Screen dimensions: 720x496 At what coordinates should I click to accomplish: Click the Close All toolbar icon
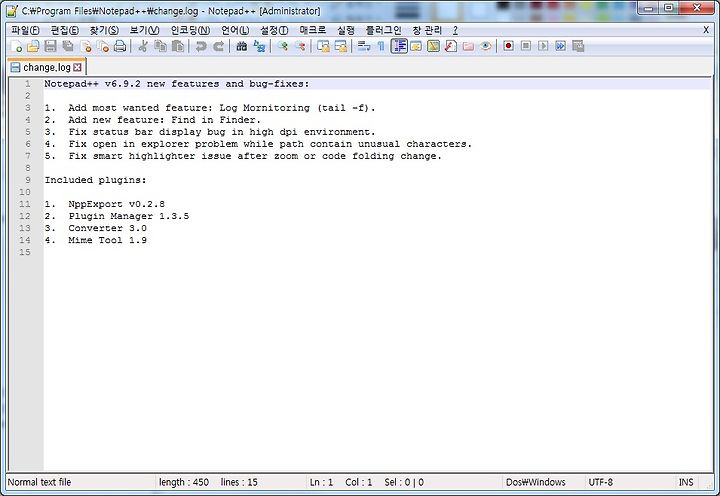[103, 46]
